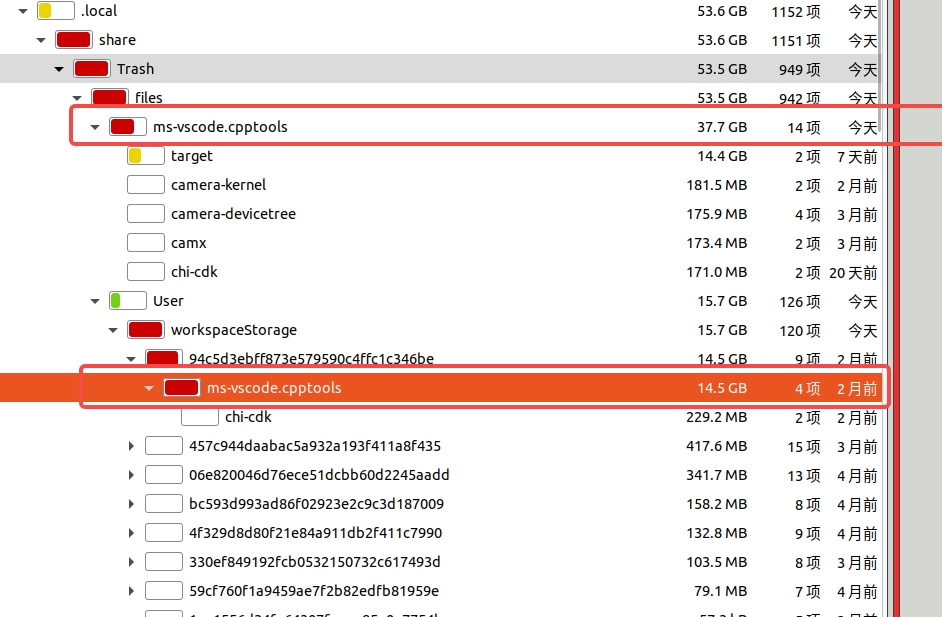Click the 181.5 MB size value
This screenshot has width=942, height=617.
pyautogui.click(x=717, y=185)
